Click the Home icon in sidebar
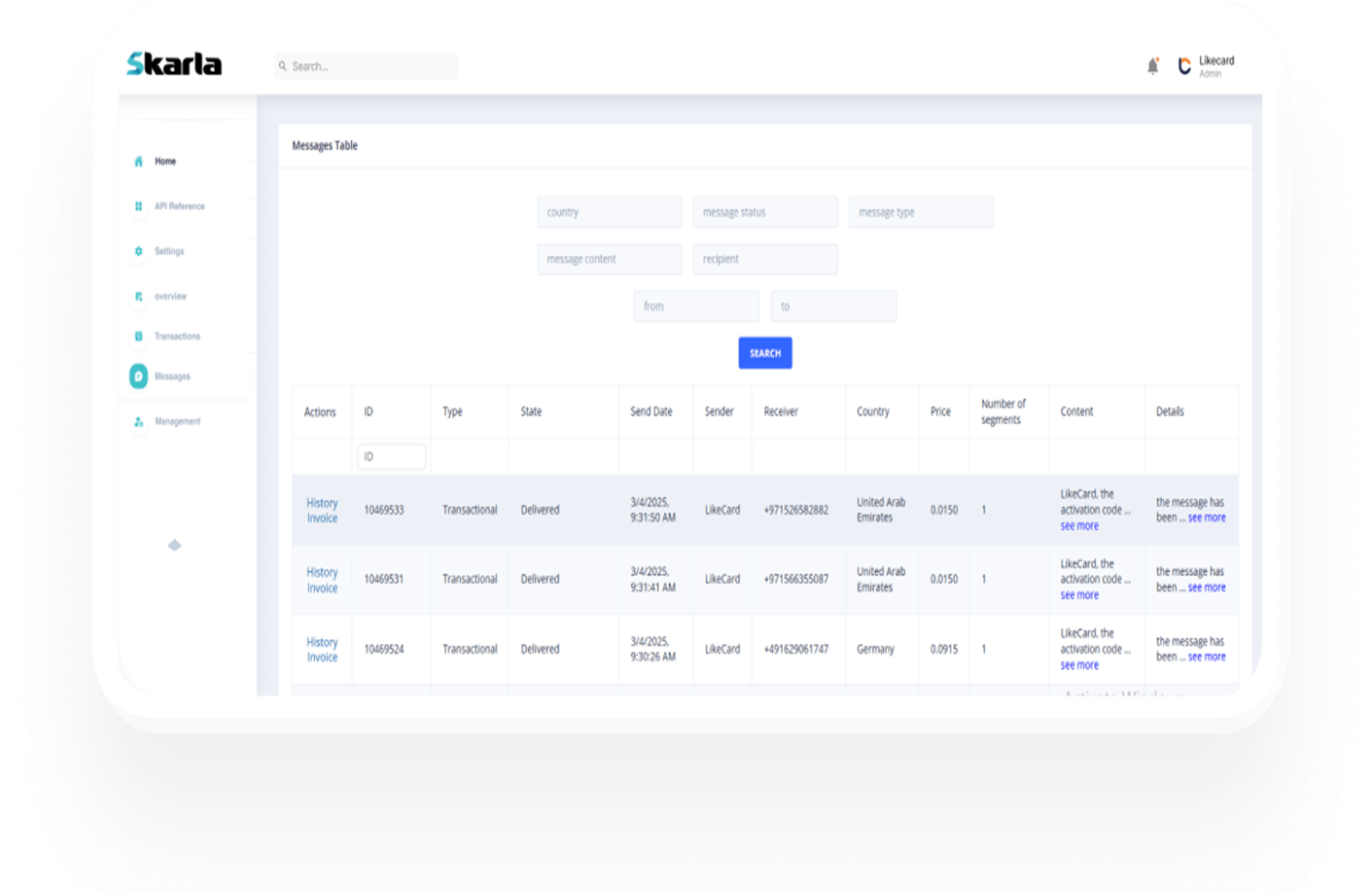This screenshot has height=891, width=1372. pyautogui.click(x=138, y=161)
